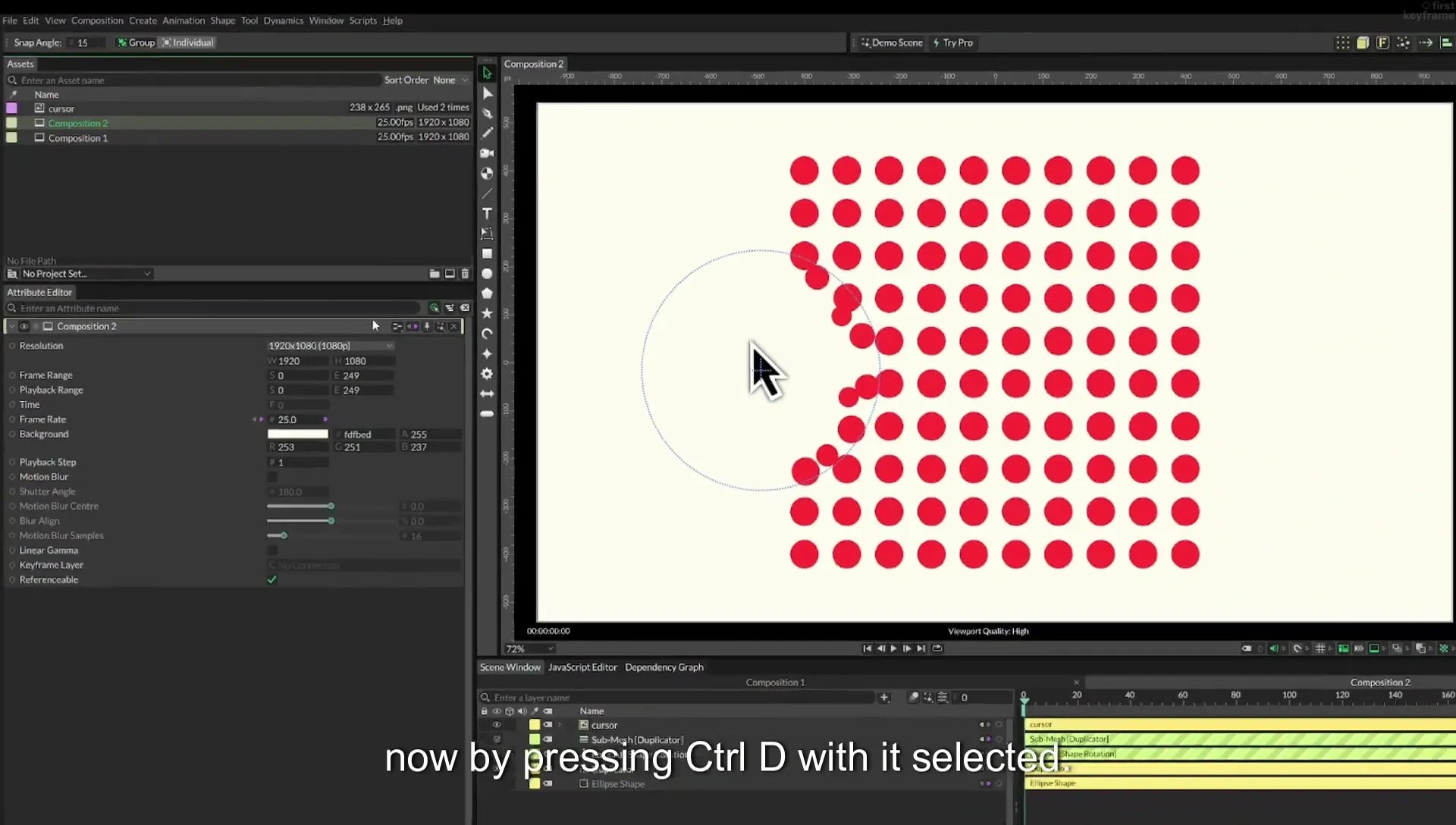Enable the Motion Blur checkbox
The height and width of the screenshot is (825, 1456).
(x=272, y=477)
